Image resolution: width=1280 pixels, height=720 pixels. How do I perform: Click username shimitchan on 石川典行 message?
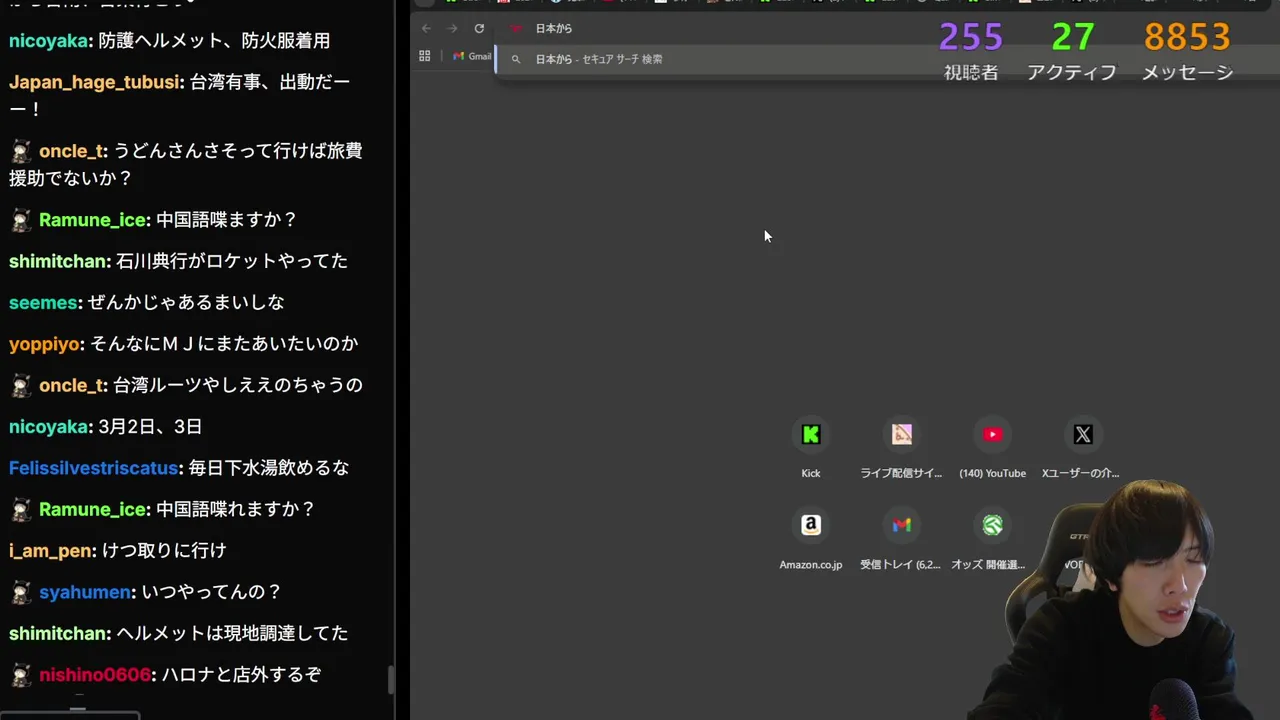58,261
